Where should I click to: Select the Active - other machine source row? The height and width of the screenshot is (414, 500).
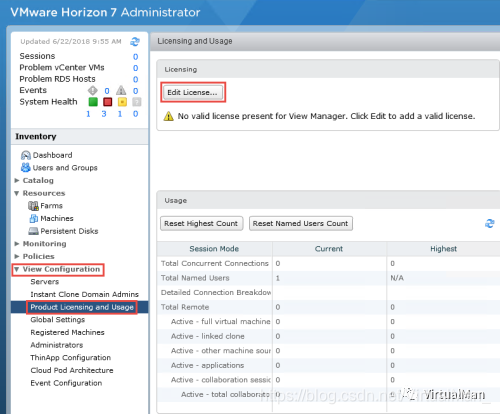coord(328,351)
